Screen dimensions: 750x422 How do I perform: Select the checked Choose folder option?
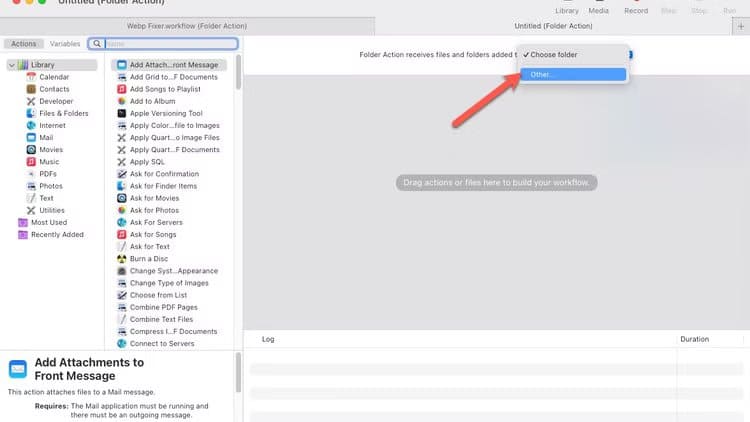pos(573,55)
